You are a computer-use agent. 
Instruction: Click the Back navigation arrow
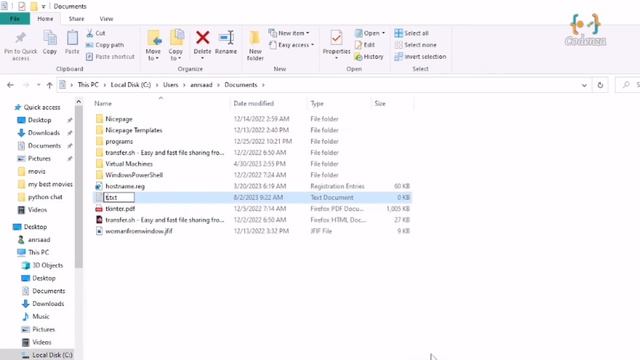pyautogui.click(x=10, y=85)
